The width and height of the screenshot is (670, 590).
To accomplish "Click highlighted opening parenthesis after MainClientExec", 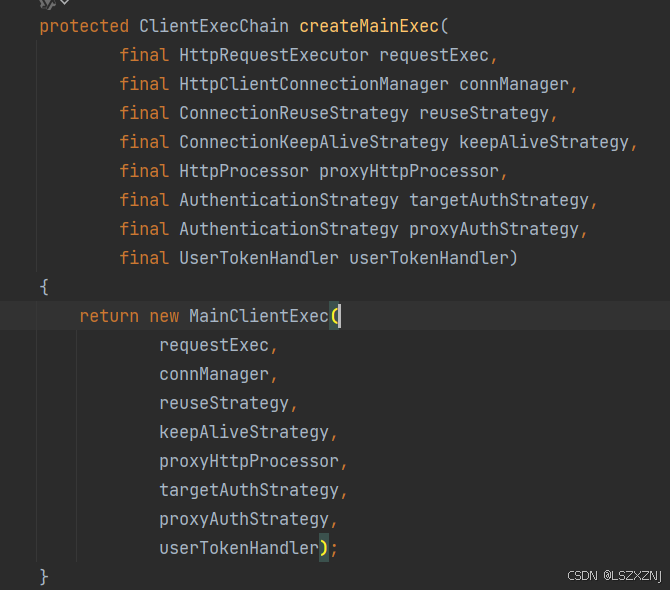I will click(x=334, y=317).
